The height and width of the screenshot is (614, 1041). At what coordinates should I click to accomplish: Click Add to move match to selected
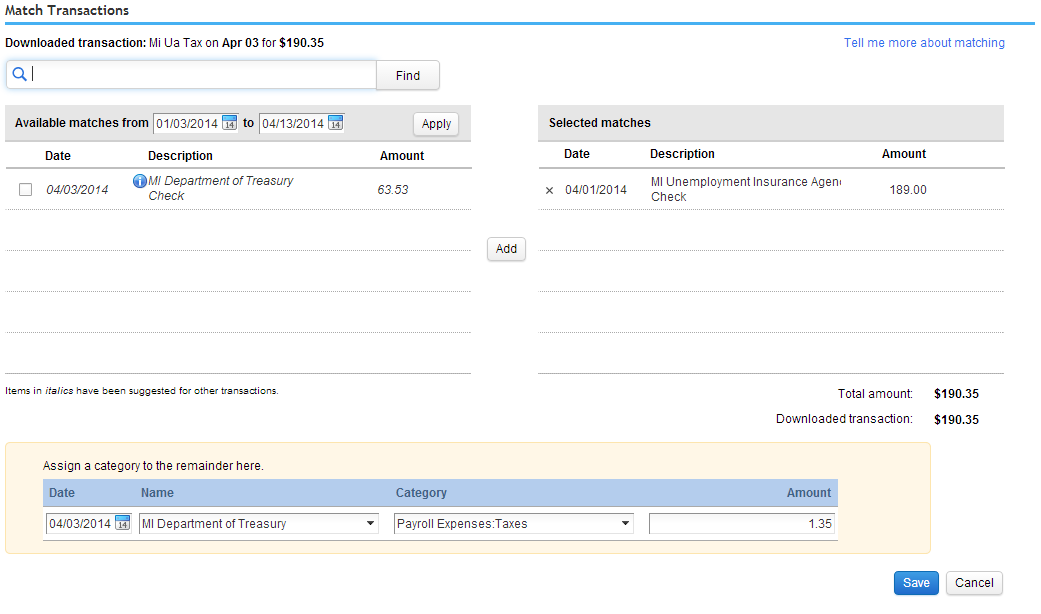pyautogui.click(x=506, y=249)
